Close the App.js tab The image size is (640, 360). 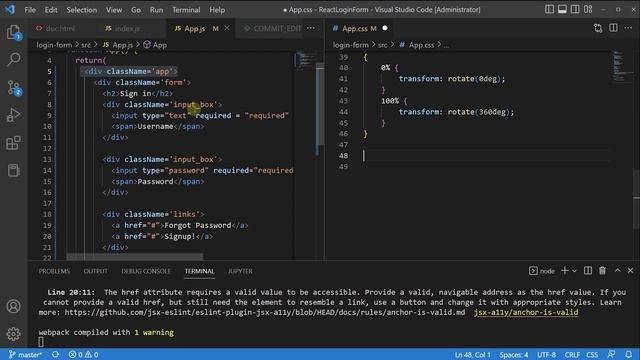tap(227, 28)
